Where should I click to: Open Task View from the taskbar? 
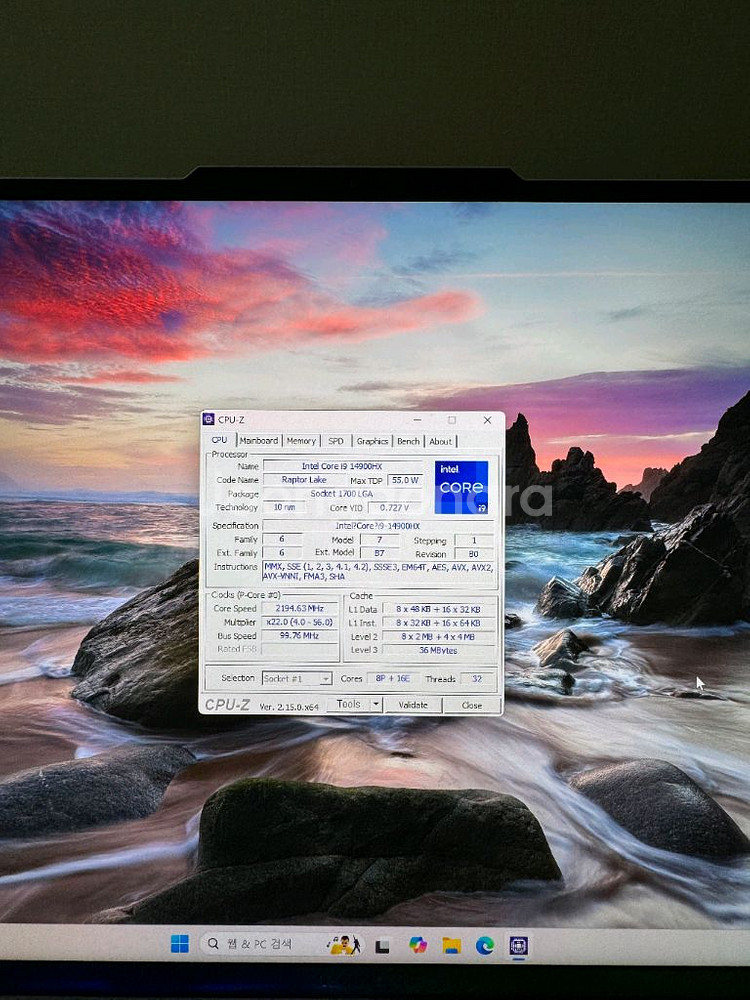(x=382, y=945)
